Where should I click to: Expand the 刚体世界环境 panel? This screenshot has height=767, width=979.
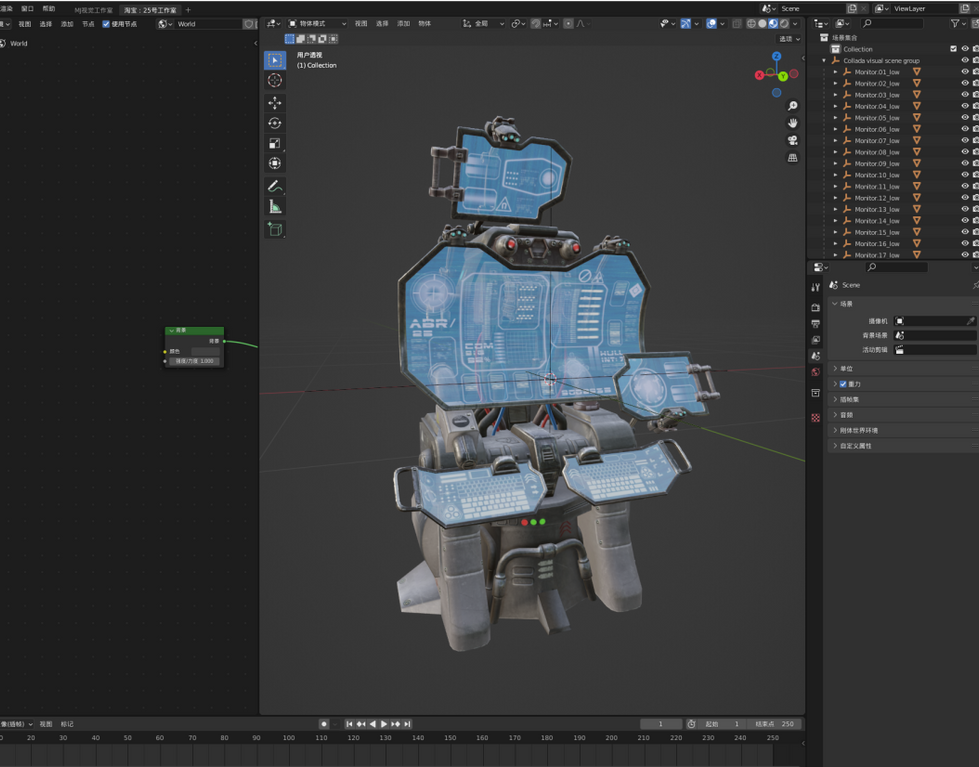858,431
